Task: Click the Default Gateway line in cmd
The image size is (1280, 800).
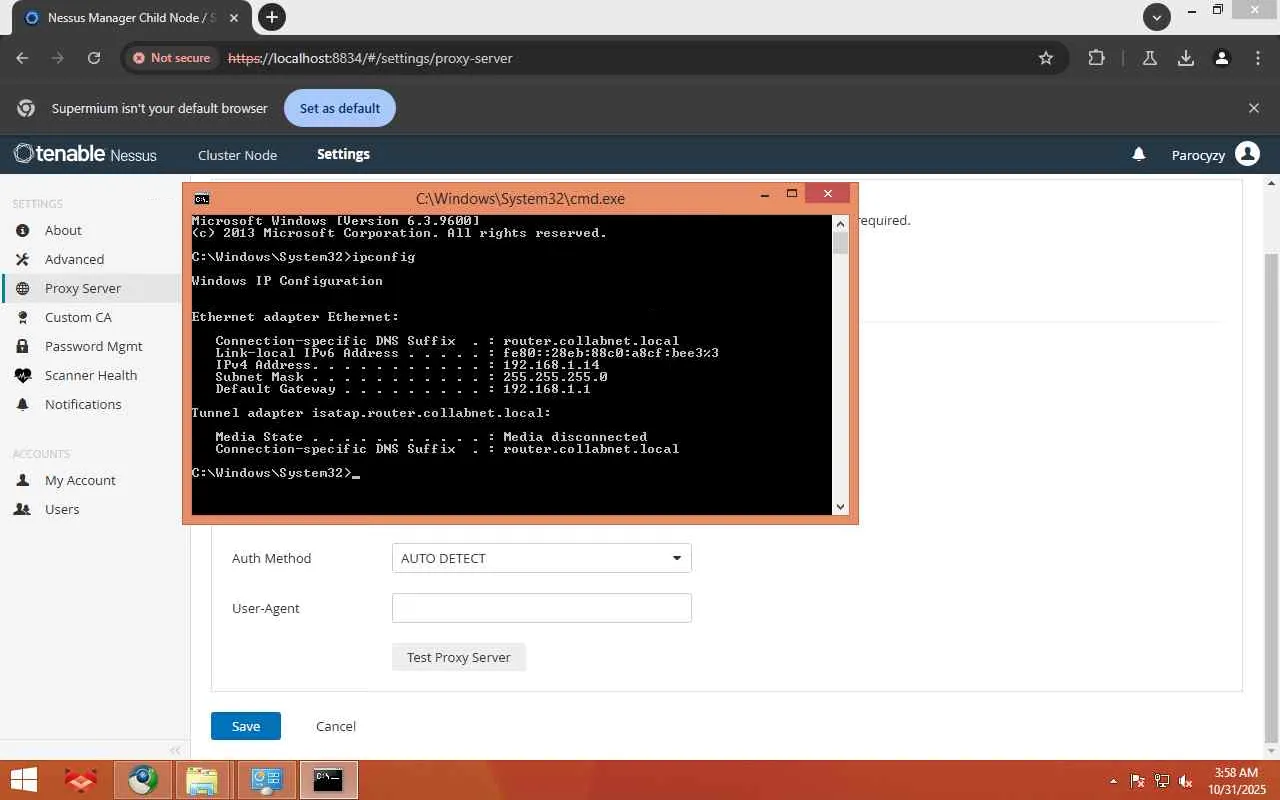Action: point(403,389)
